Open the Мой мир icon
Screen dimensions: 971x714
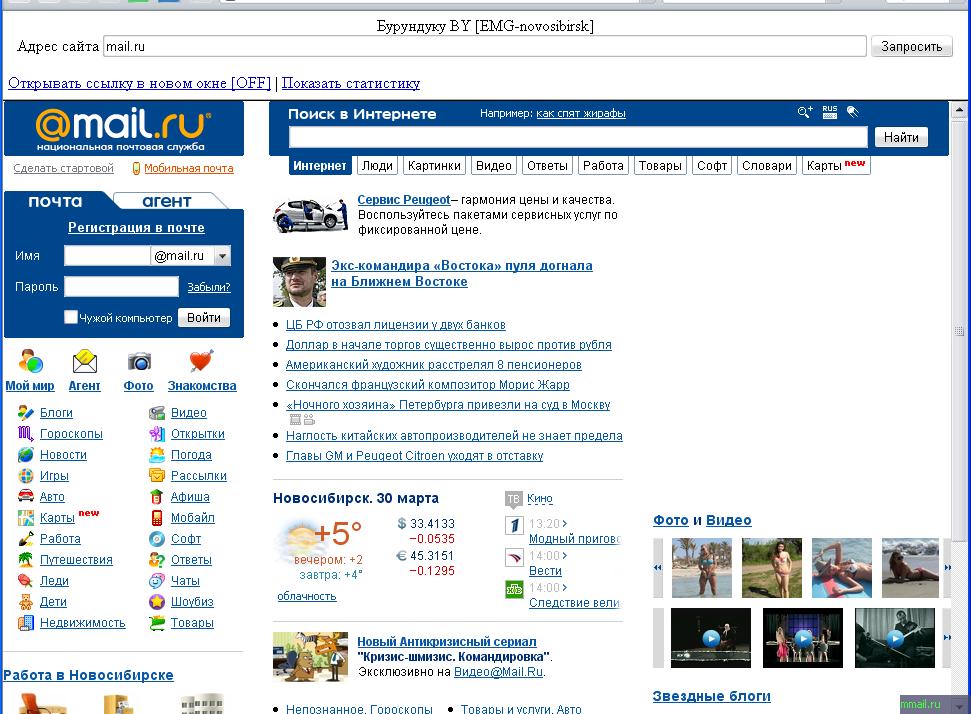[30, 362]
